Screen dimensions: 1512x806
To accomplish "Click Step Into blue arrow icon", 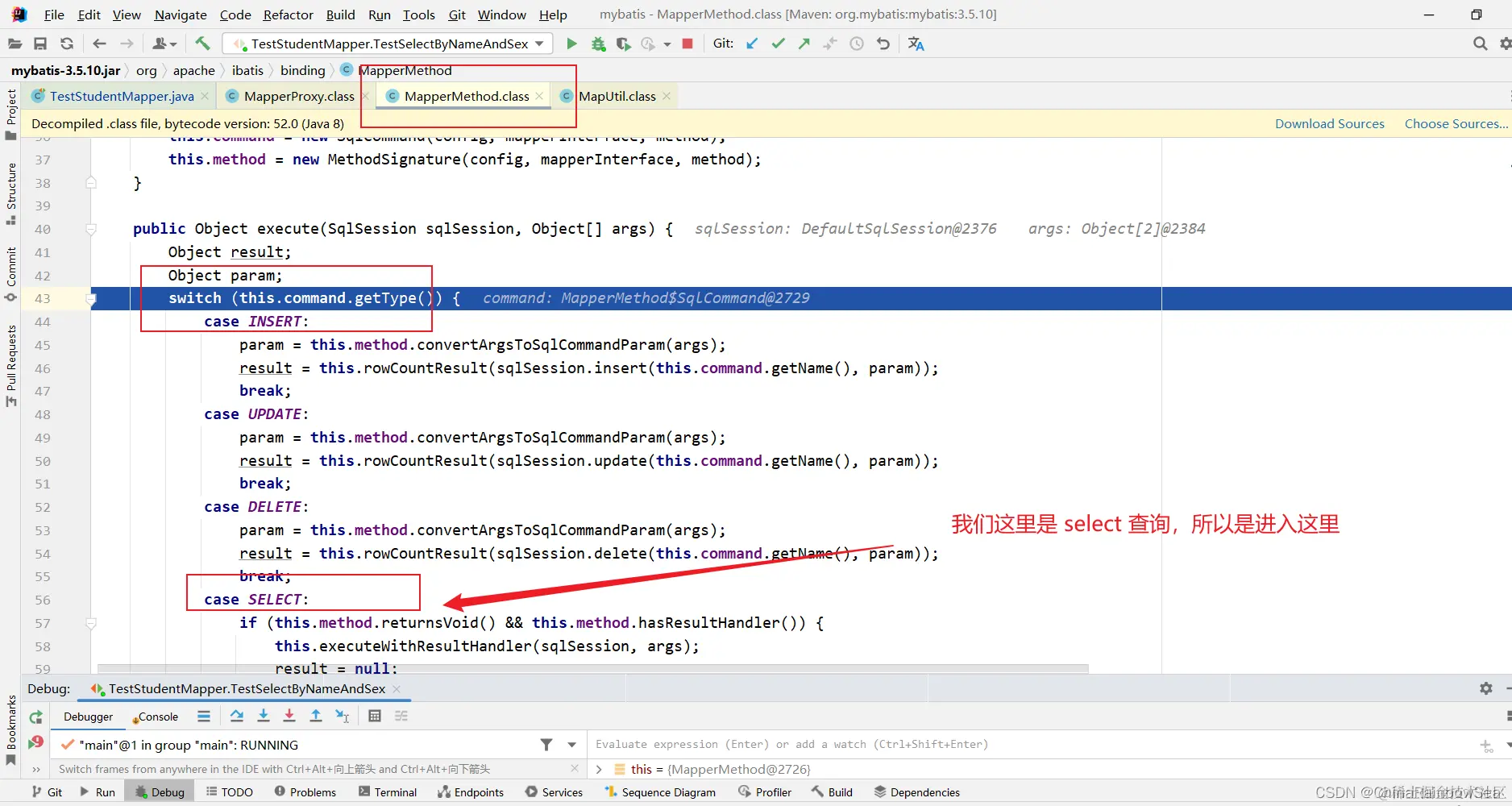I will (x=264, y=716).
